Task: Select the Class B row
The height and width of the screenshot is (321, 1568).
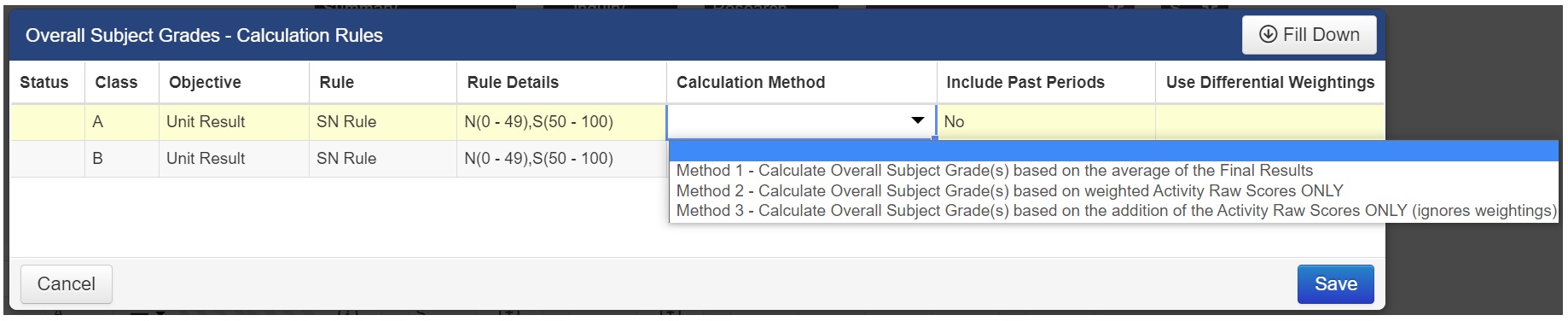Action: point(339,159)
